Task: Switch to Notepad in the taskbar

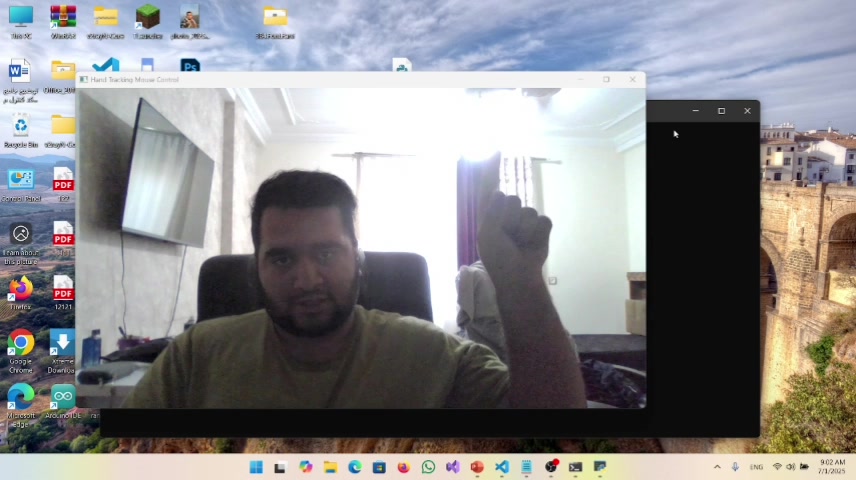Action: (526, 467)
